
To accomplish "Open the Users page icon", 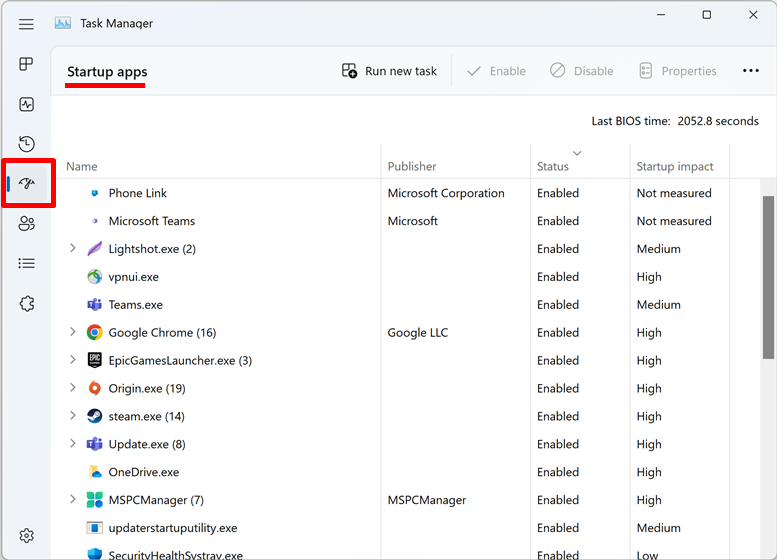I will 27,224.
